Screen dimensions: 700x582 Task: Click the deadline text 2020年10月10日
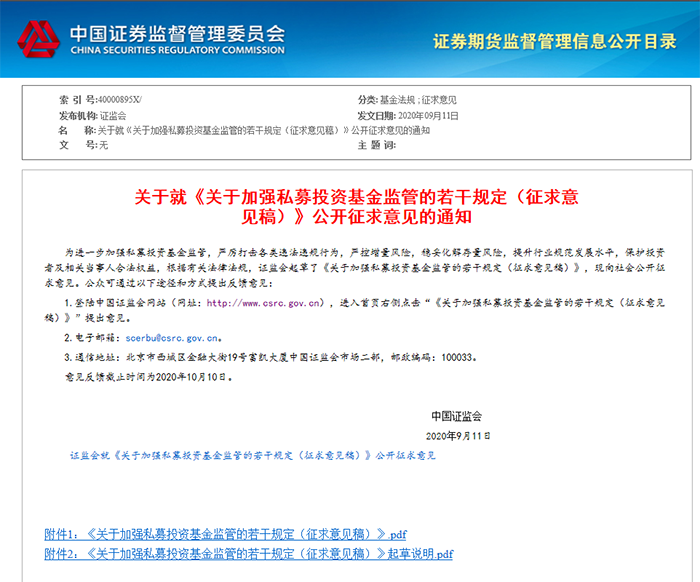191,377
